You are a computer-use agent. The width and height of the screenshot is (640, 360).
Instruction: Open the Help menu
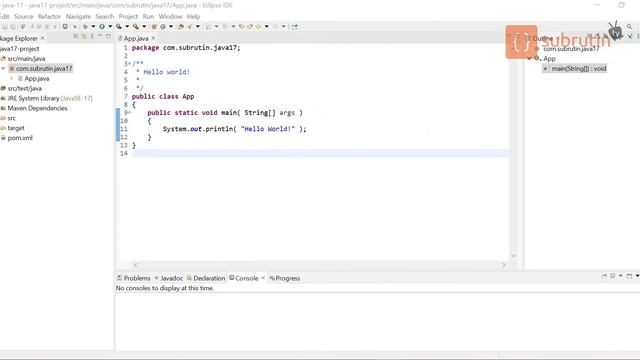(193, 16)
